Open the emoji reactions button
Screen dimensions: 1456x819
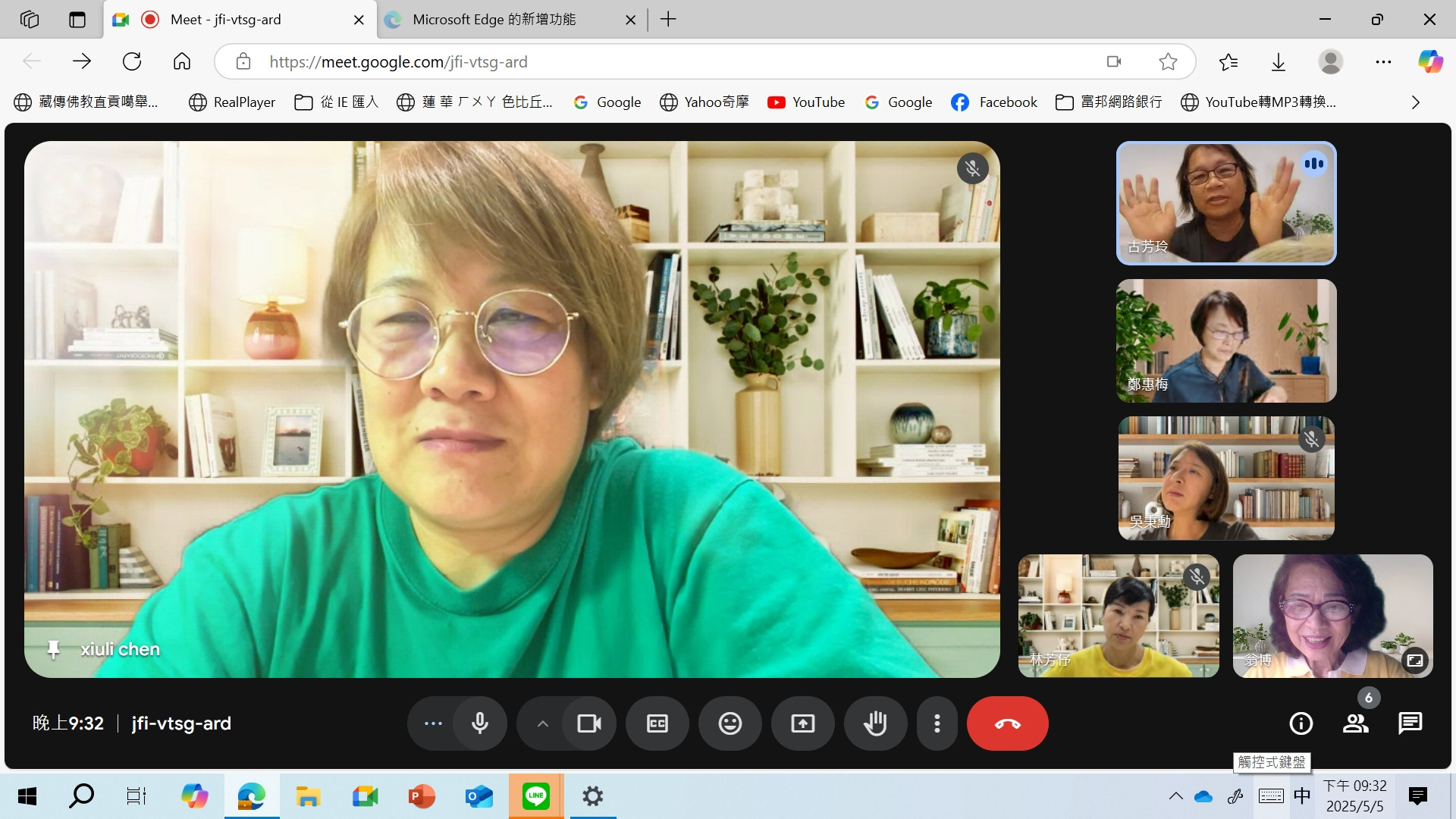click(x=730, y=723)
